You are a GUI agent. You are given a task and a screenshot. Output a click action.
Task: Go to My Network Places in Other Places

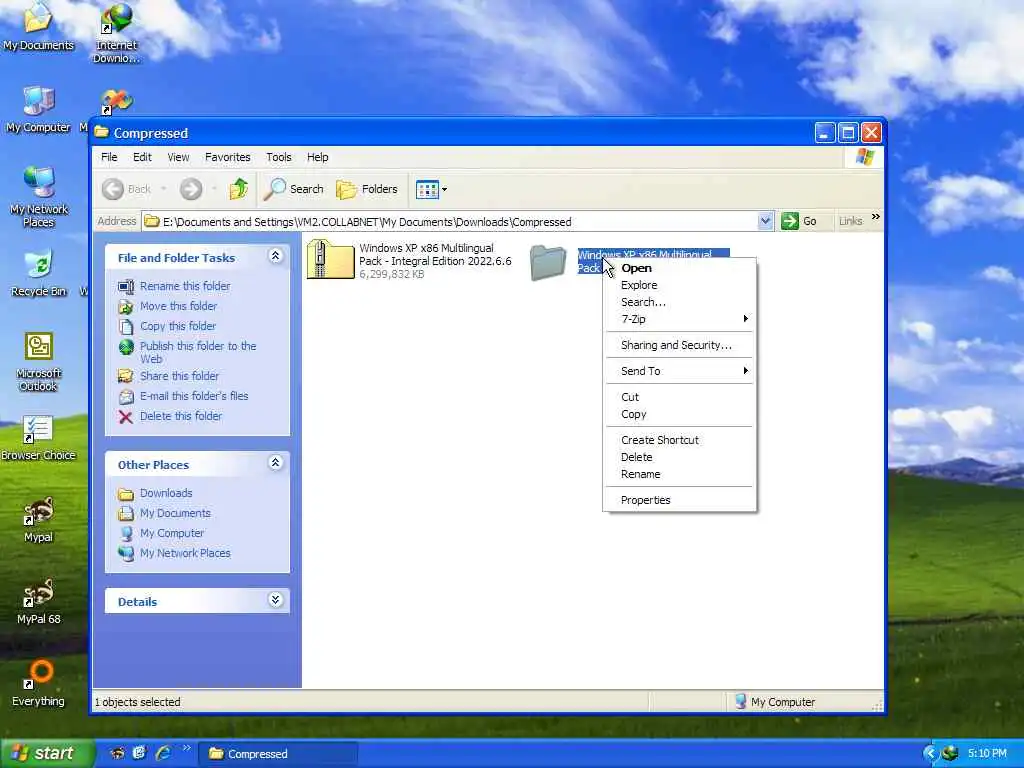[185, 553]
